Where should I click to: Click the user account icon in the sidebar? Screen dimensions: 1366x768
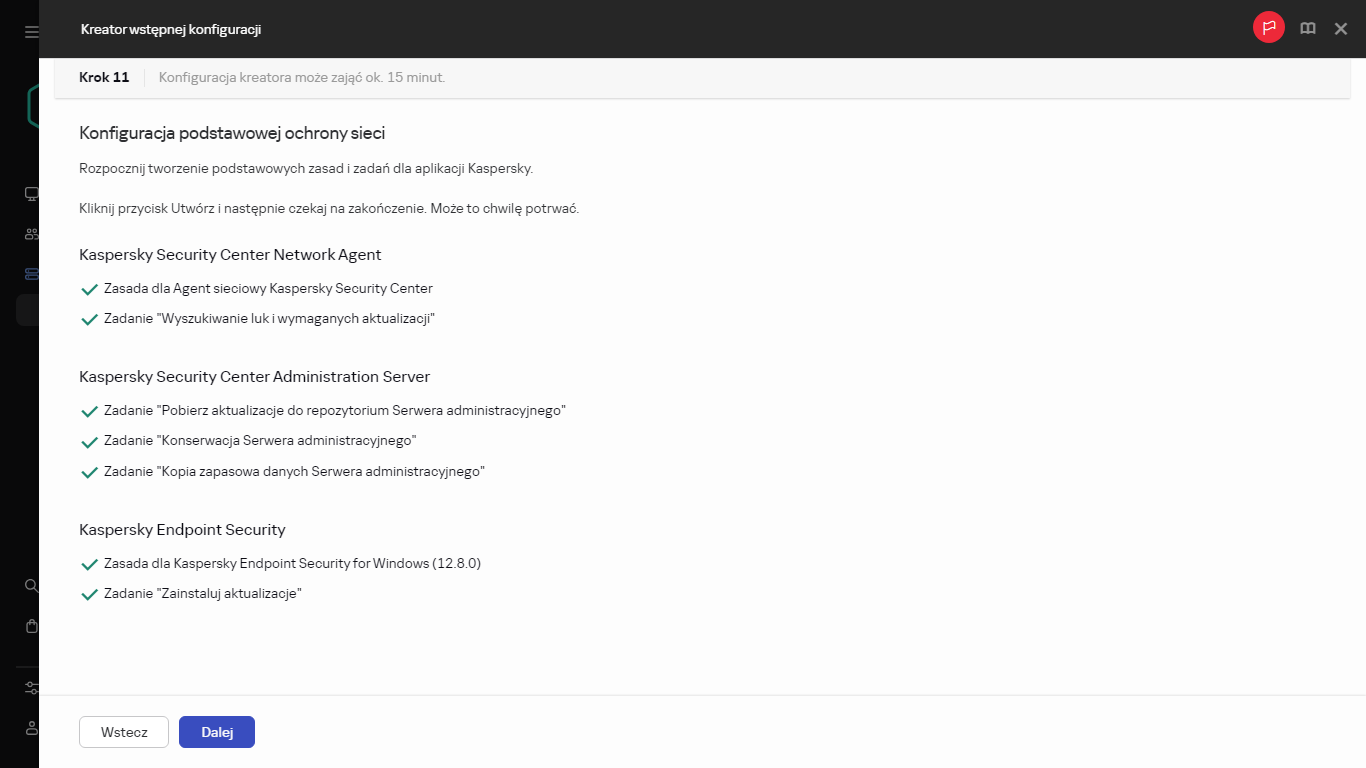32,727
